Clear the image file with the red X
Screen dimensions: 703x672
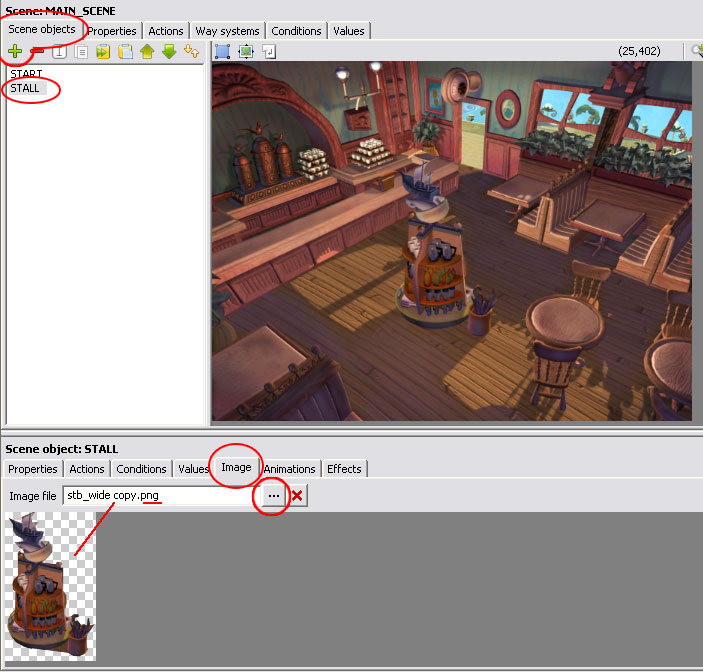(297, 495)
